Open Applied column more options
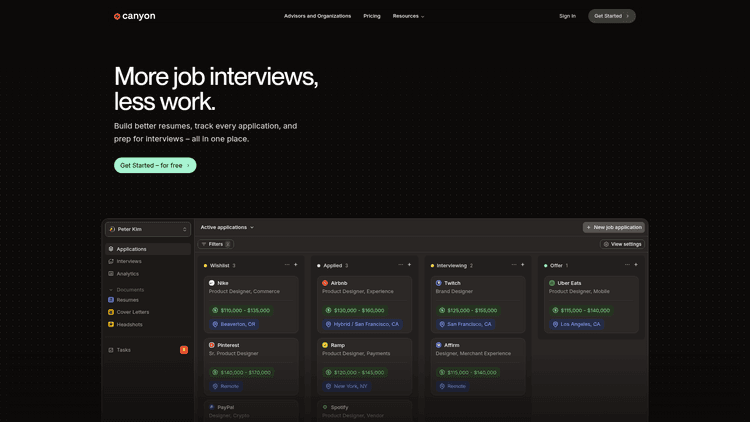Viewport: 750px width, 422px height. 401,265
